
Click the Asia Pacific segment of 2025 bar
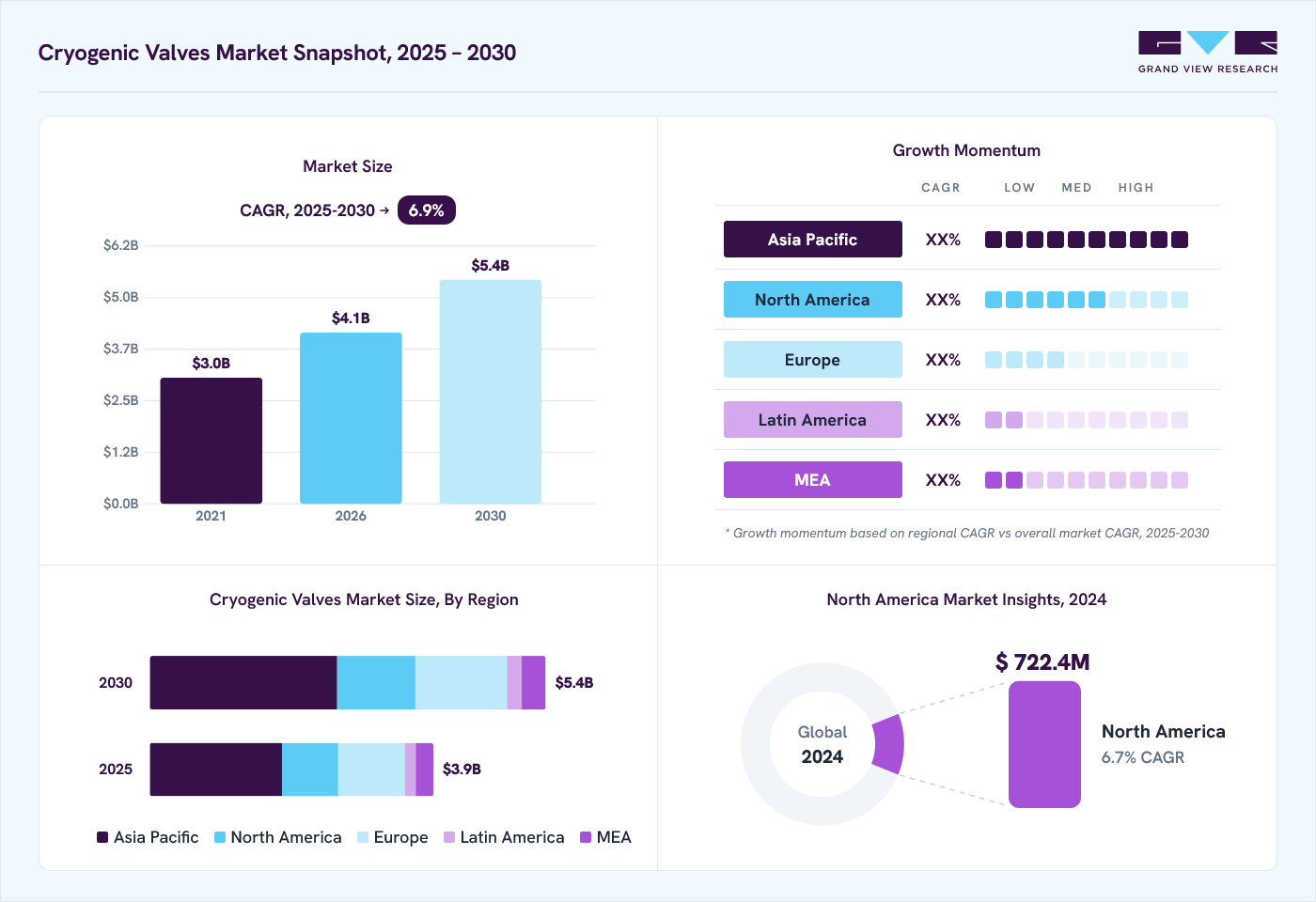(216, 770)
